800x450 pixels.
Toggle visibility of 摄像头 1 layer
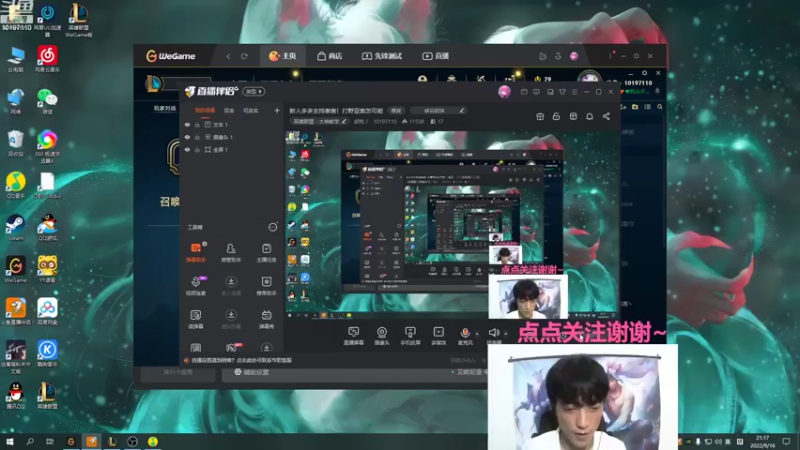187,137
